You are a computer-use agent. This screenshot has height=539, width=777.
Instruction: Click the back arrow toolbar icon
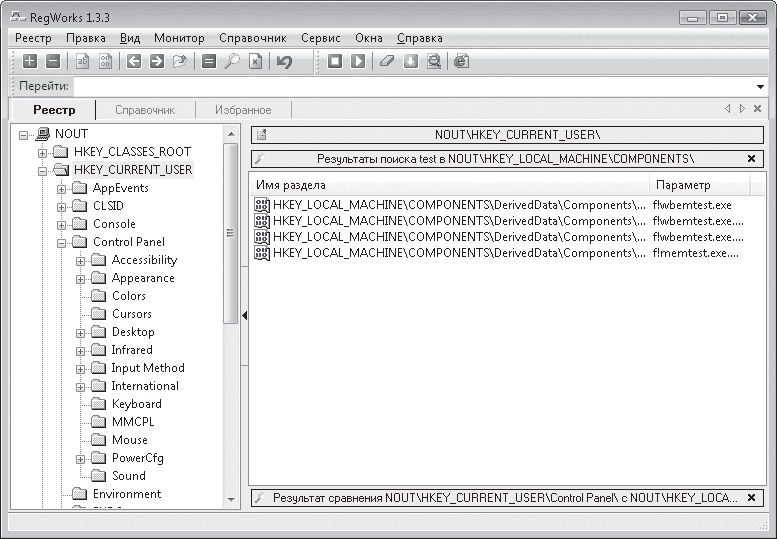click(134, 62)
